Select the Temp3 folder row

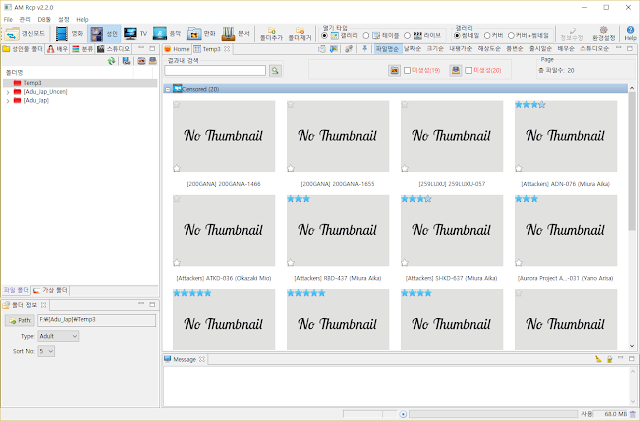pos(80,83)
